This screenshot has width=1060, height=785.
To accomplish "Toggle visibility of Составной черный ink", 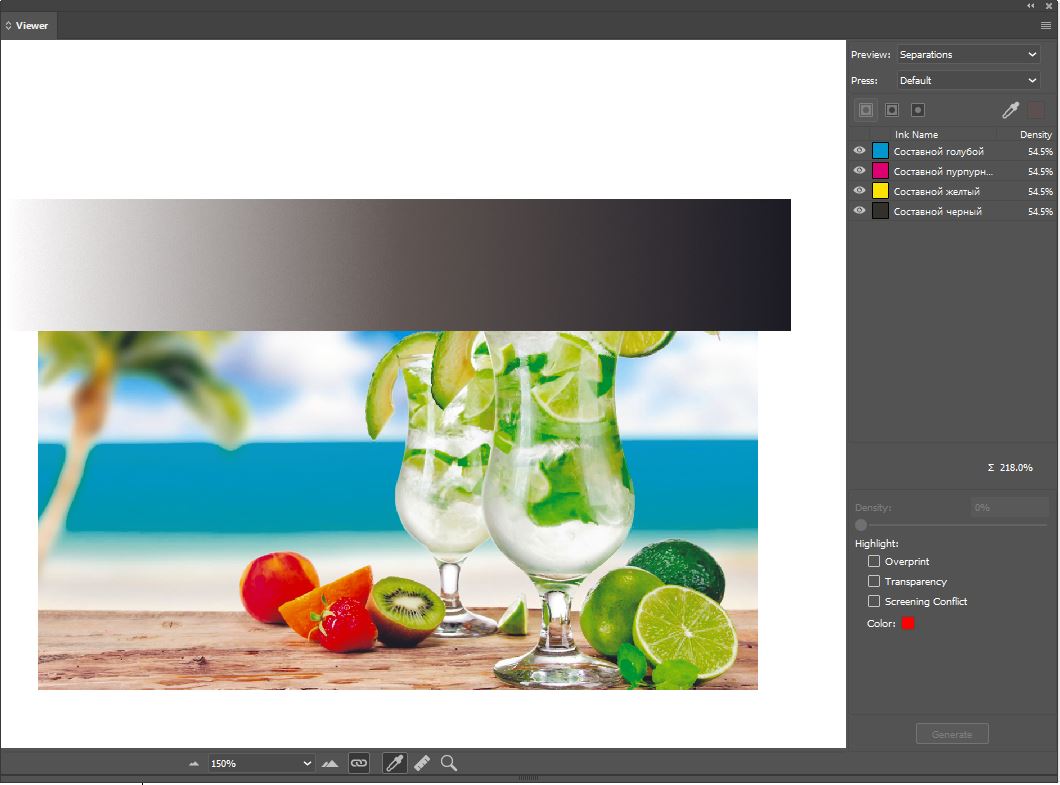I will (x=859, y=210).
